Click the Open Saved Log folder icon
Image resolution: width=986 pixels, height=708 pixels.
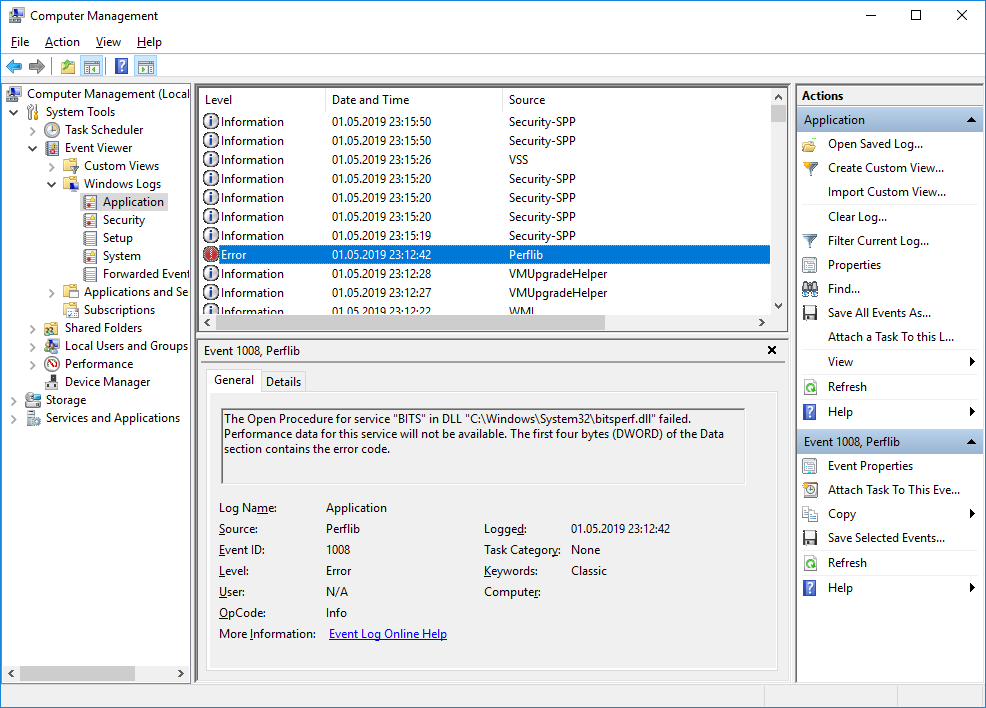810,145
